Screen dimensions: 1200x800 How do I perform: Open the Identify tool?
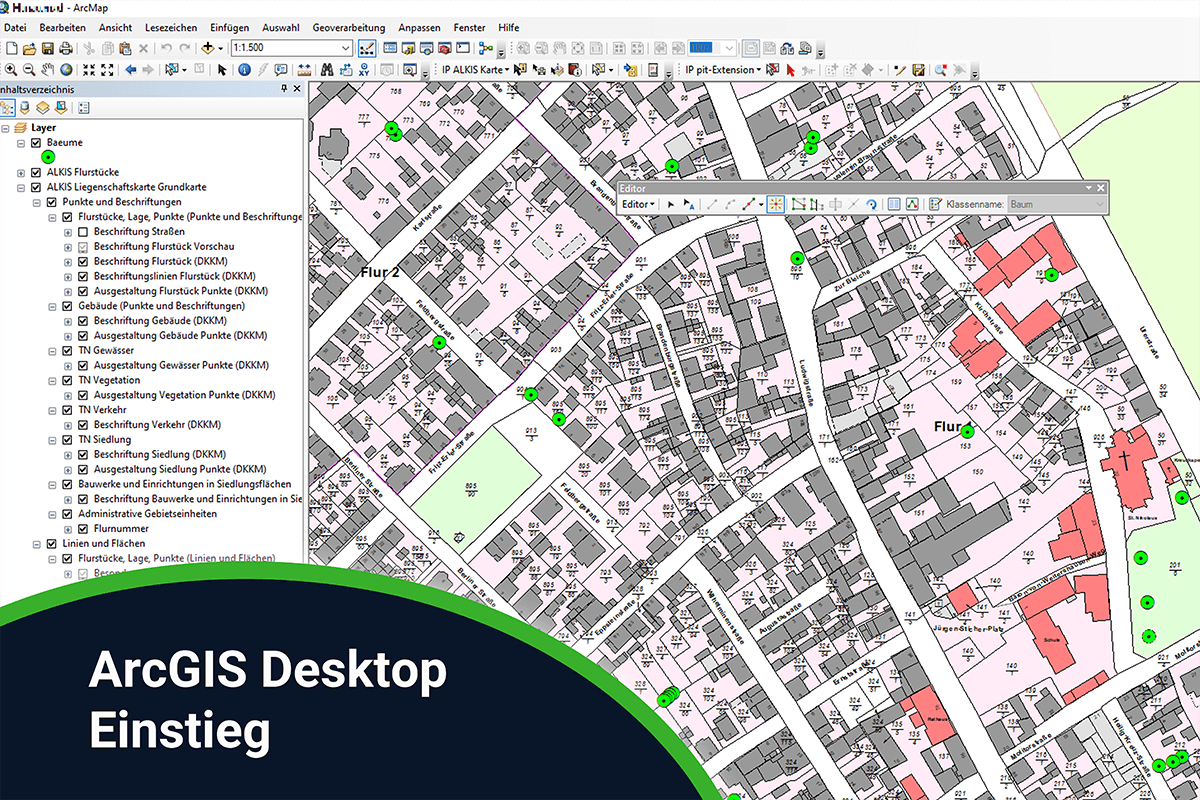coord(242,70)
